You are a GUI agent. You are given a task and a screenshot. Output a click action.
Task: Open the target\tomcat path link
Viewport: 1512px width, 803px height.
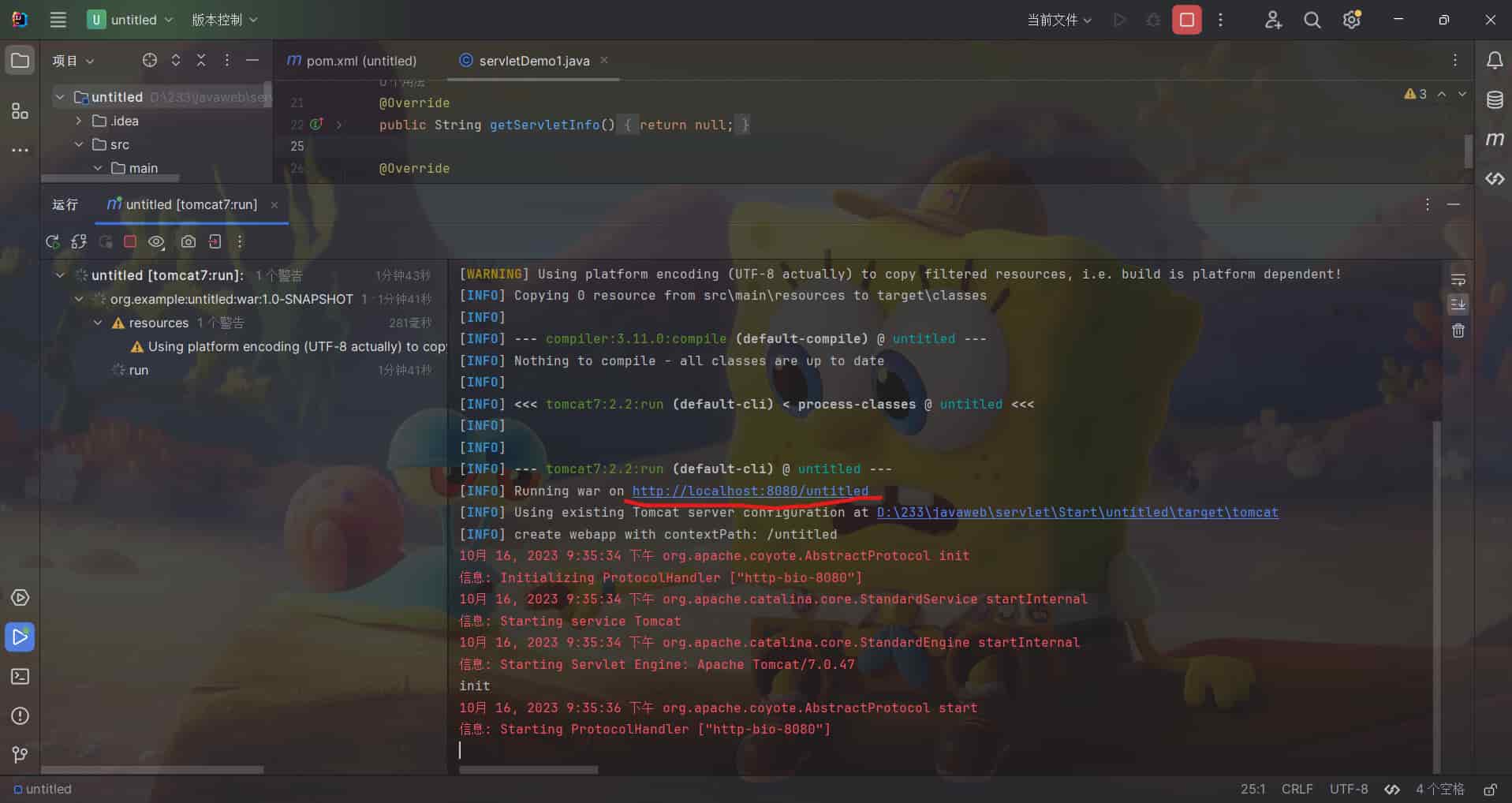tap(1077, 512)
